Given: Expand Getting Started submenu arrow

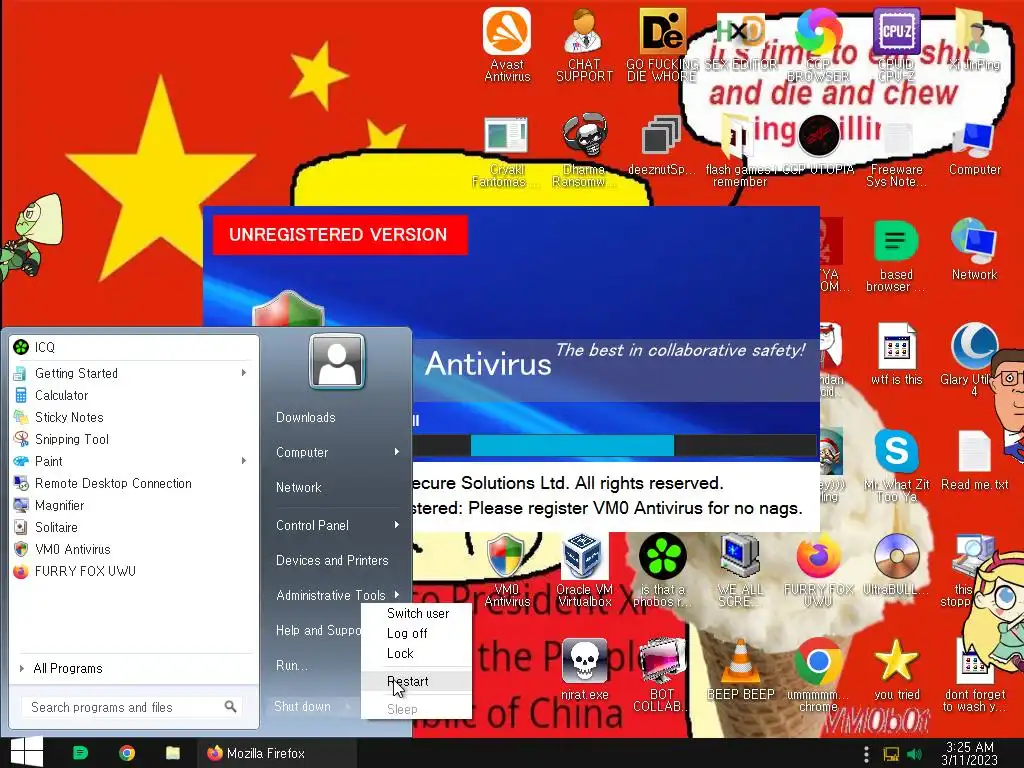Looking at the screenshot, I should (x=244, y=373).
